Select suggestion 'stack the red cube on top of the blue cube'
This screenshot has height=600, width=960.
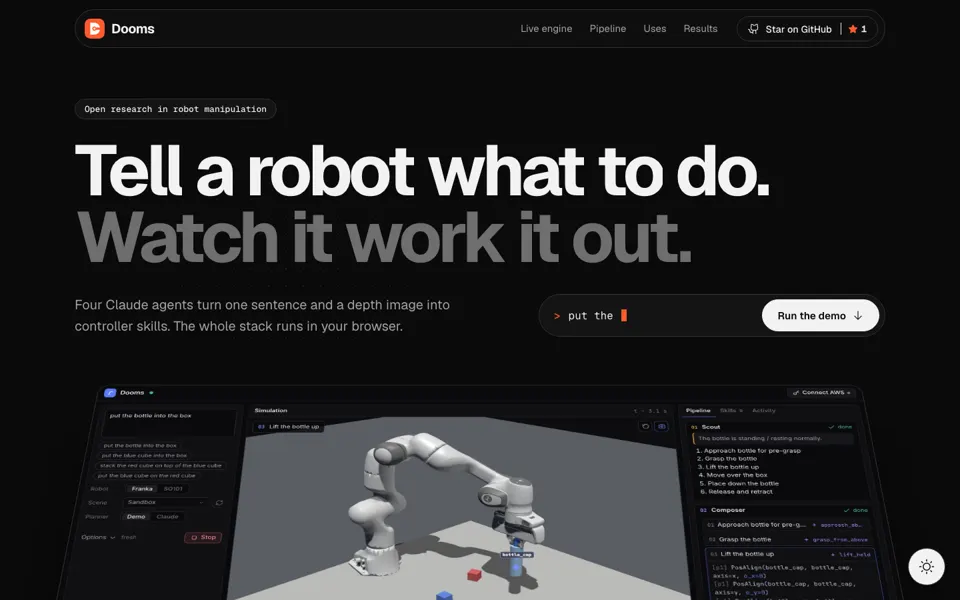pos(161,465)
